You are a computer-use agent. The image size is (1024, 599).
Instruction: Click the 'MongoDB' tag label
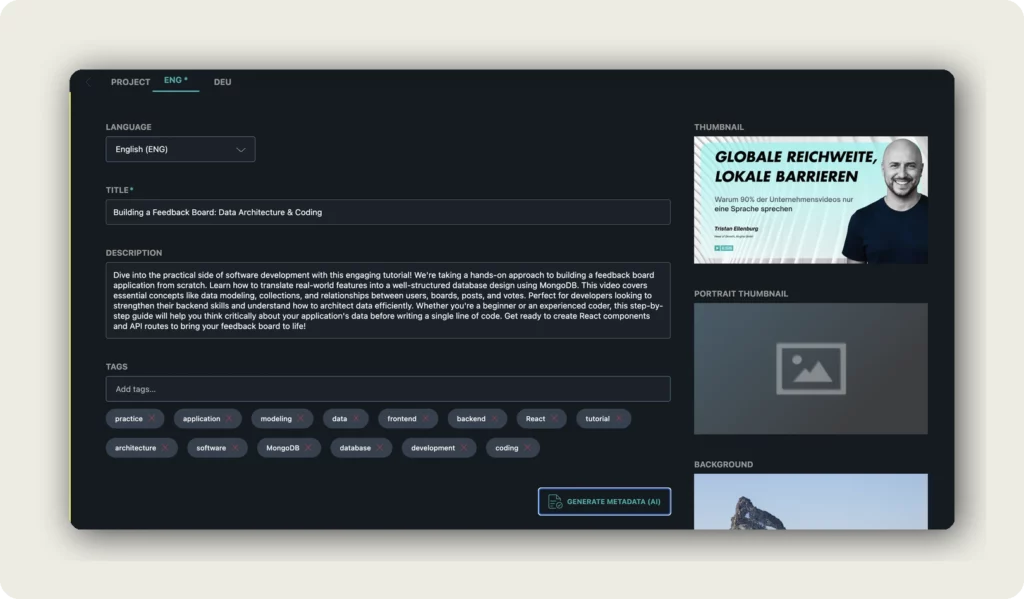tap(283, 448)
